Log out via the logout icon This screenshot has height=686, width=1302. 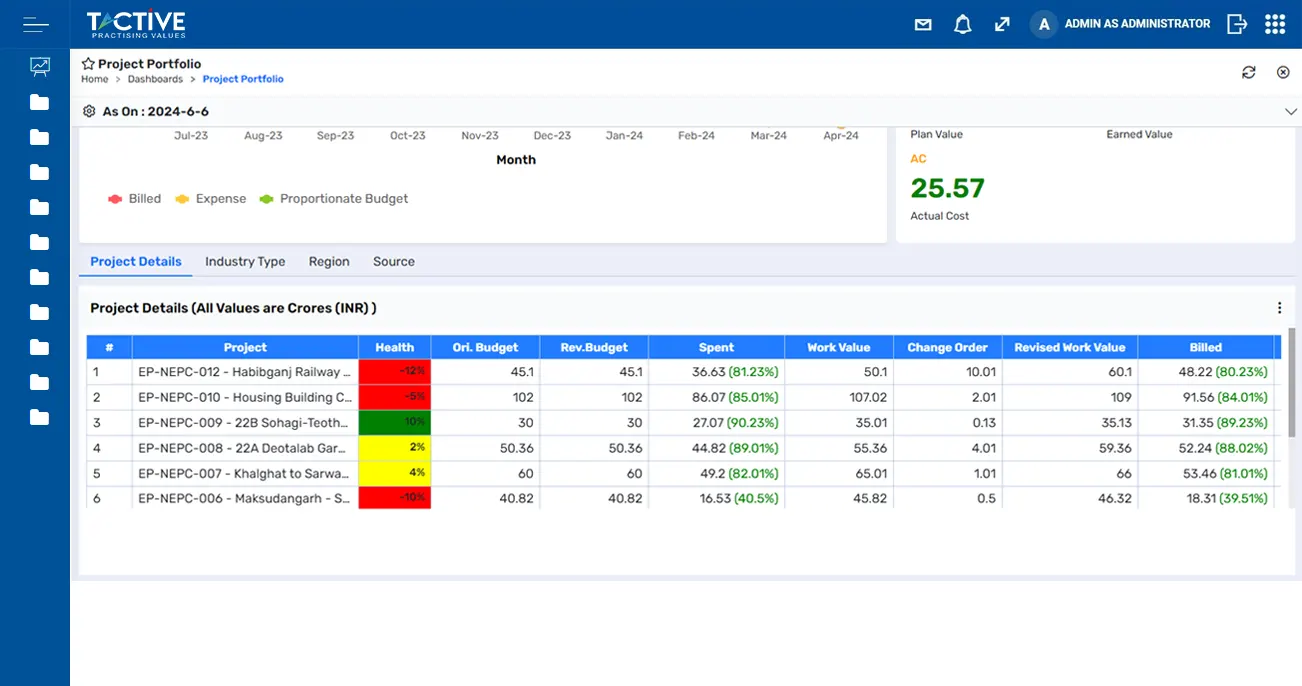1237,23
